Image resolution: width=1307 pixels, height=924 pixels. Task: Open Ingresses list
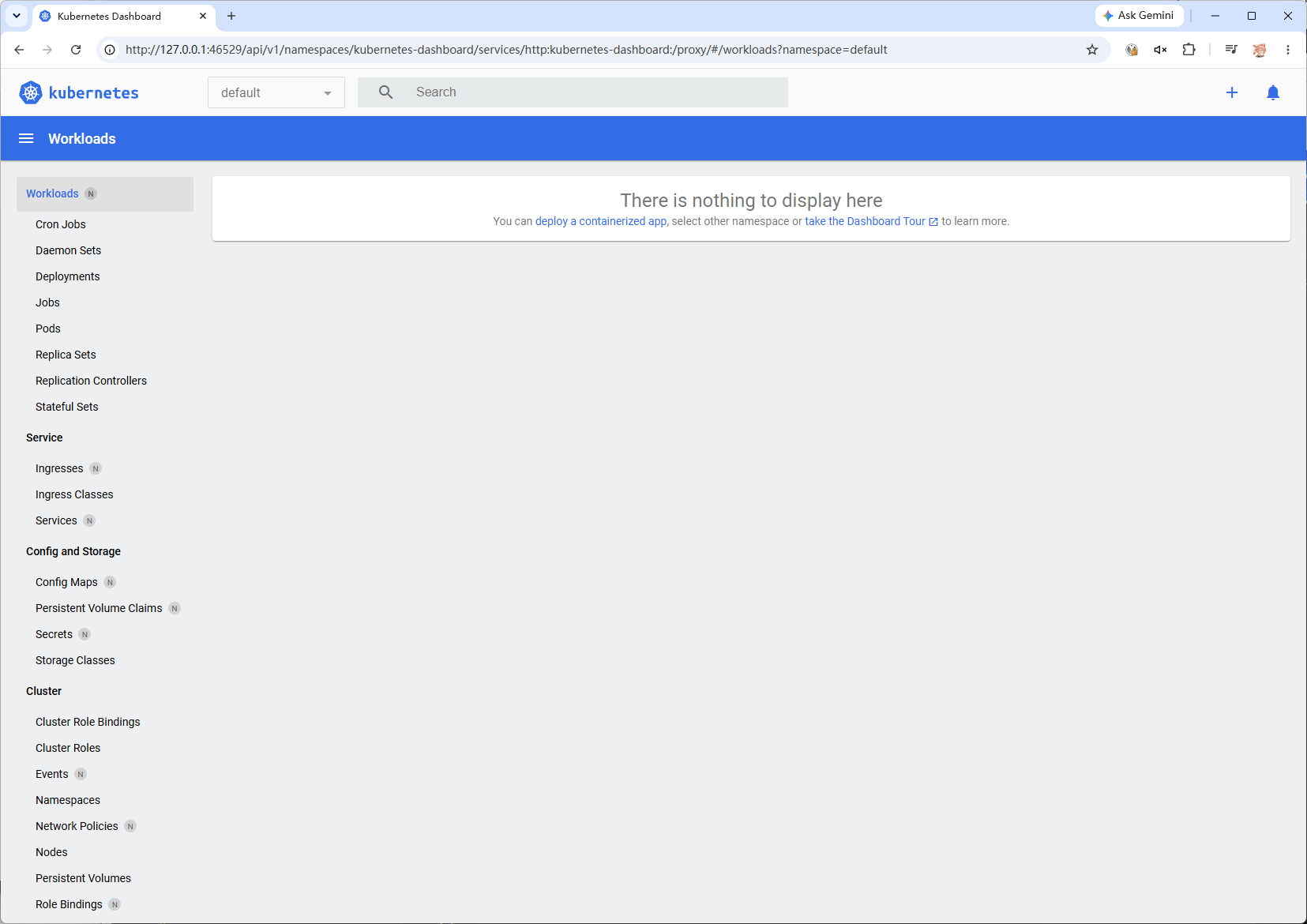(x=59, y=468)
